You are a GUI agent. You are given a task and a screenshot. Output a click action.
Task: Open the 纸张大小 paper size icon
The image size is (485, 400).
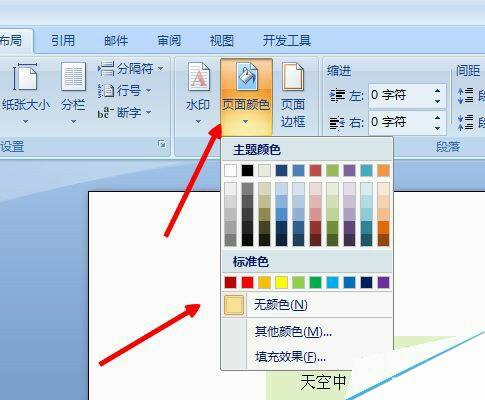[25, 77]
